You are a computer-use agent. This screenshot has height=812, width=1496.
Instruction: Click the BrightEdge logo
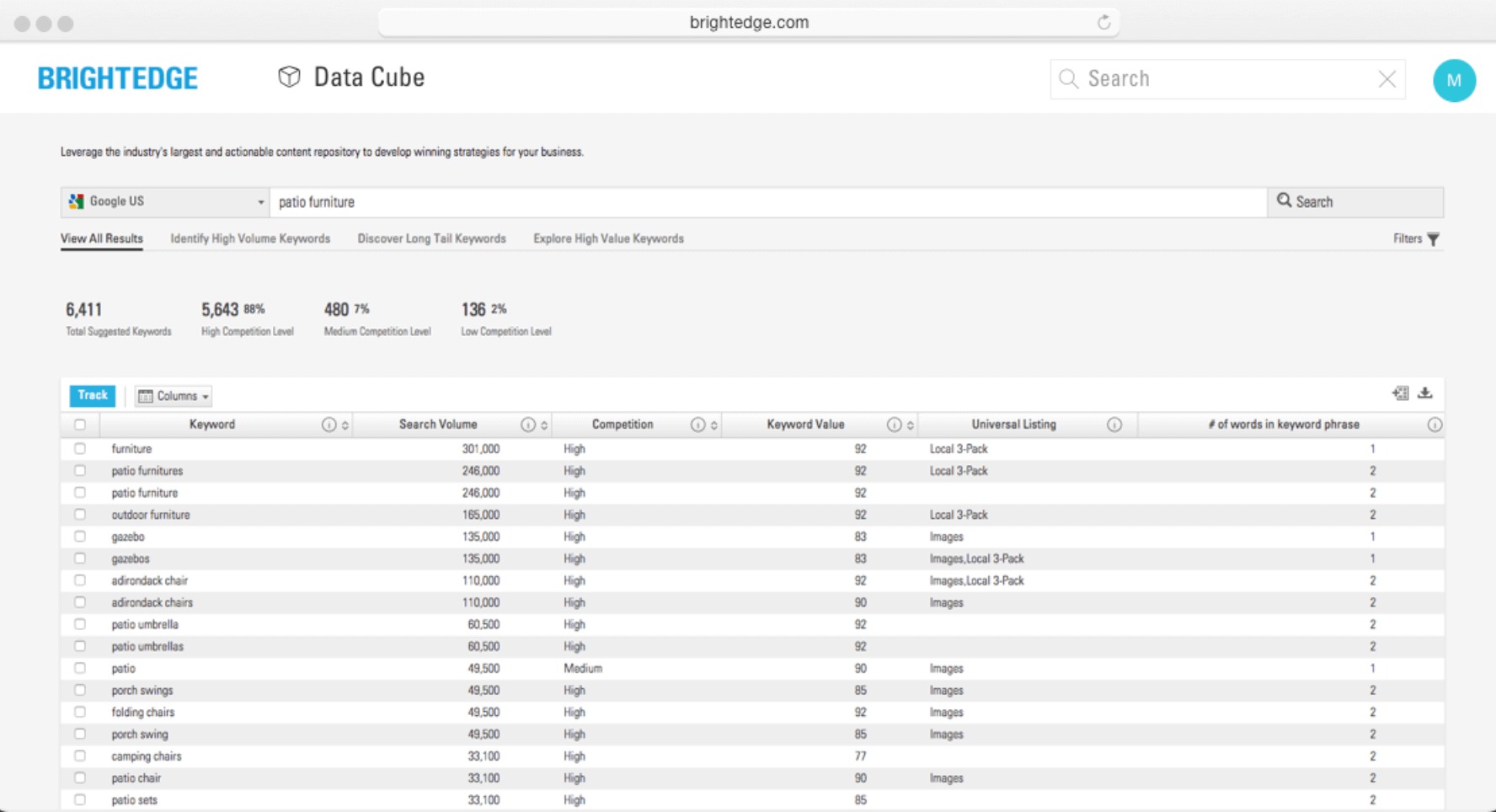pos(118,78)
